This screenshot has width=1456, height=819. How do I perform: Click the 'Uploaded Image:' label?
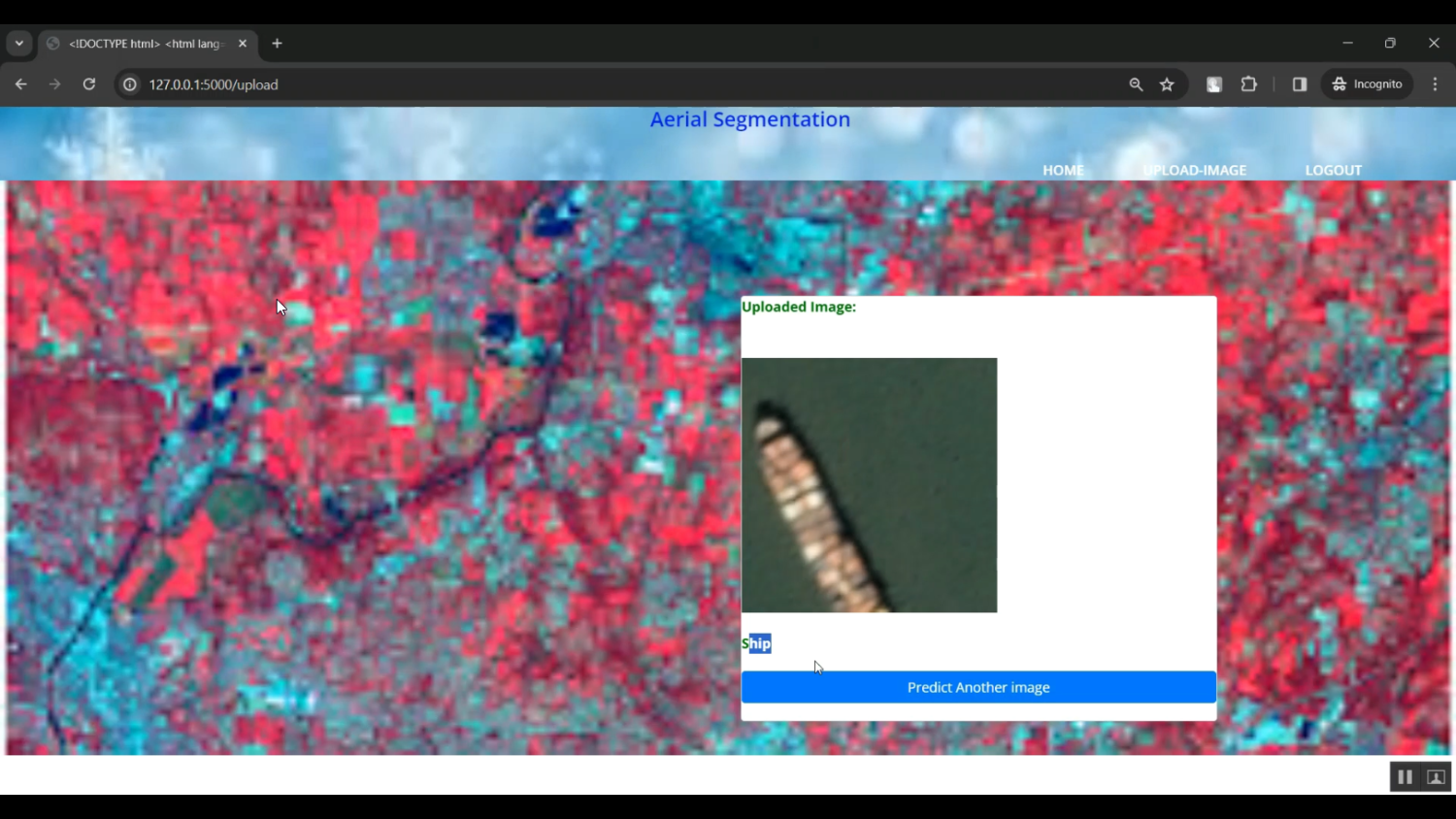tap(799, 307)
